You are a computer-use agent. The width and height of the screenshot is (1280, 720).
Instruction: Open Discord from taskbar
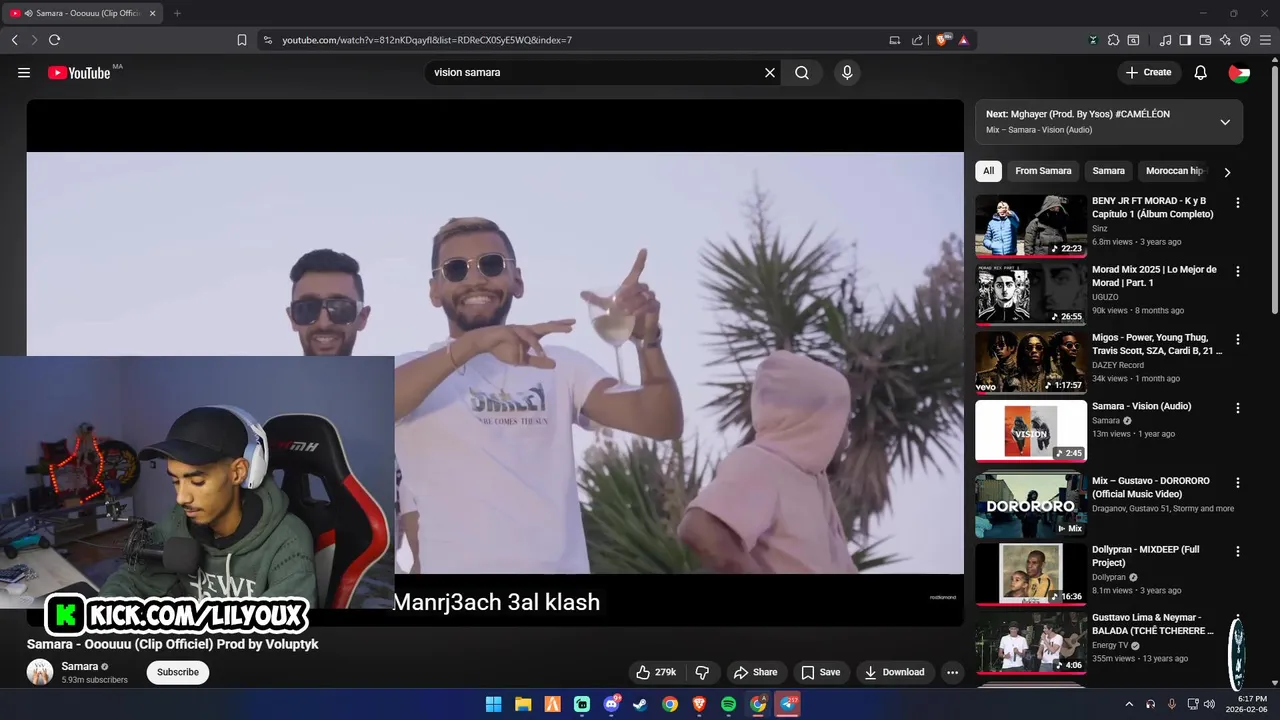(x=611, y=704)
